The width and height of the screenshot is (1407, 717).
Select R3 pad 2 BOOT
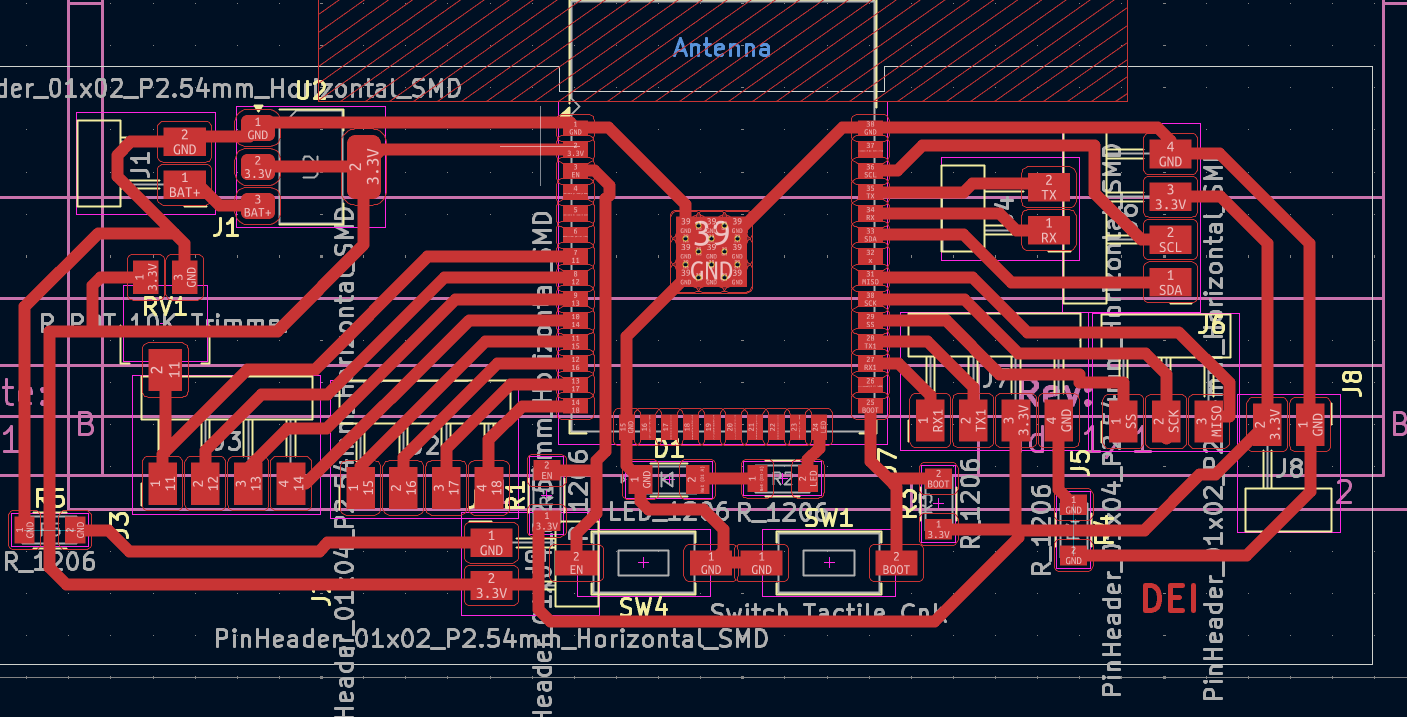pyautogui.click(x=938, y=479)
